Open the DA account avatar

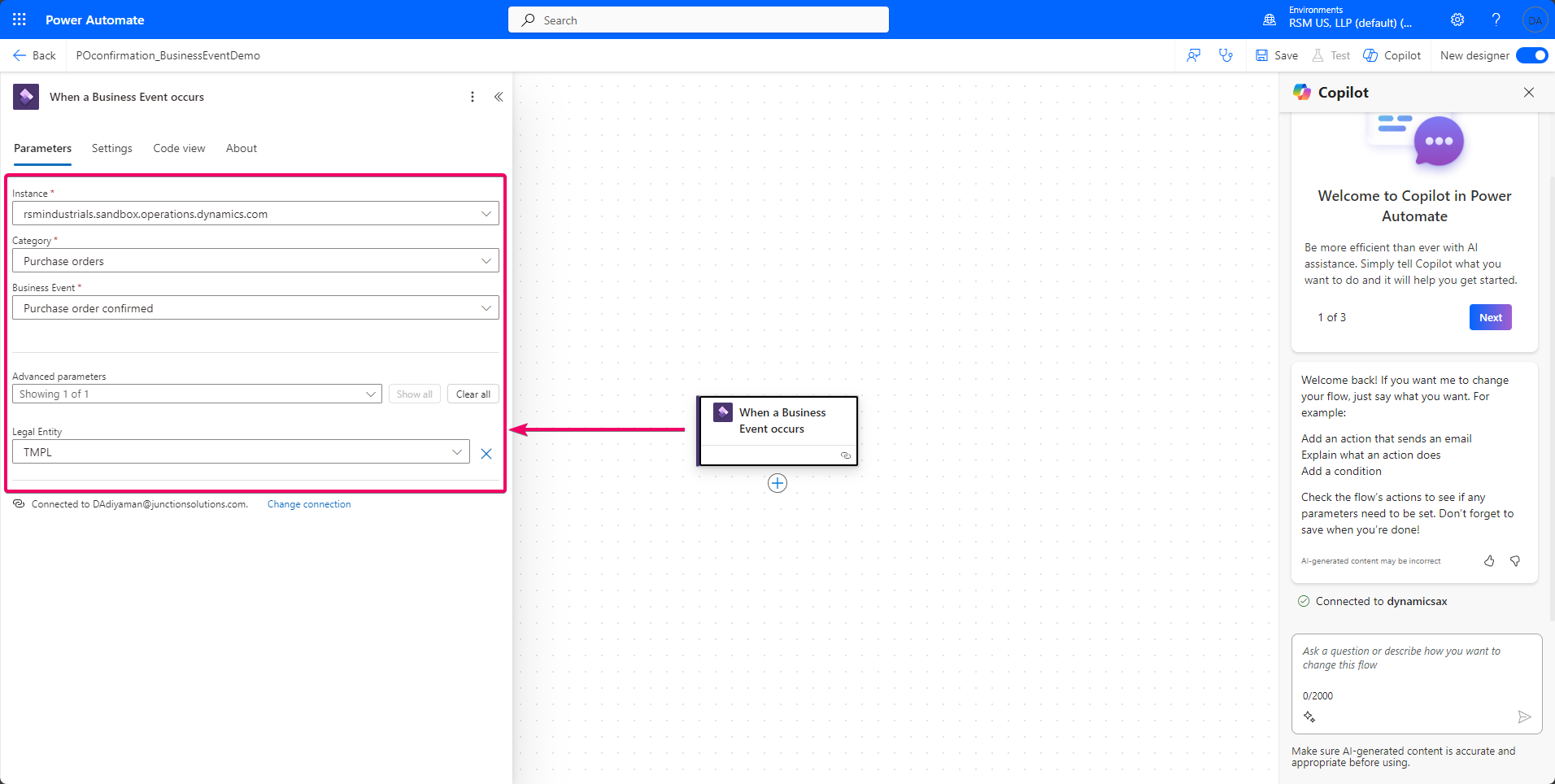tap(1535, 20)
